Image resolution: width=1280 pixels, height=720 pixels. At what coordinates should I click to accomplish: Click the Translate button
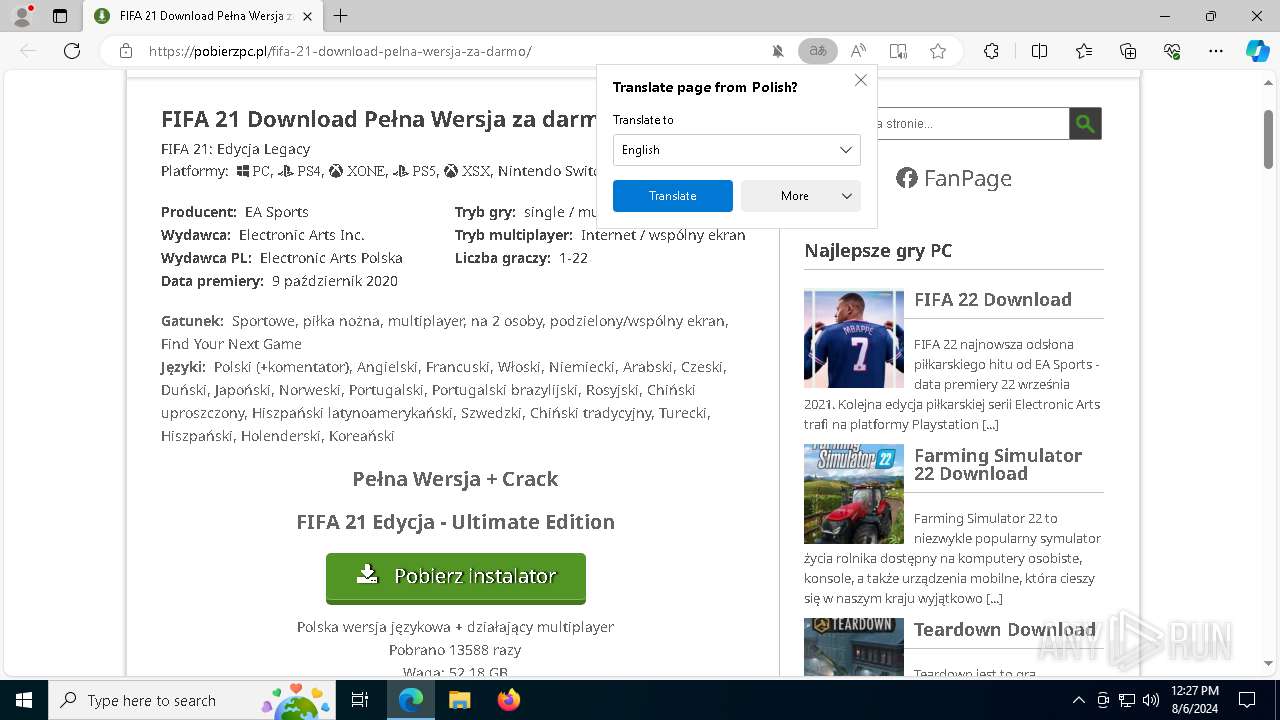(673, 196)
